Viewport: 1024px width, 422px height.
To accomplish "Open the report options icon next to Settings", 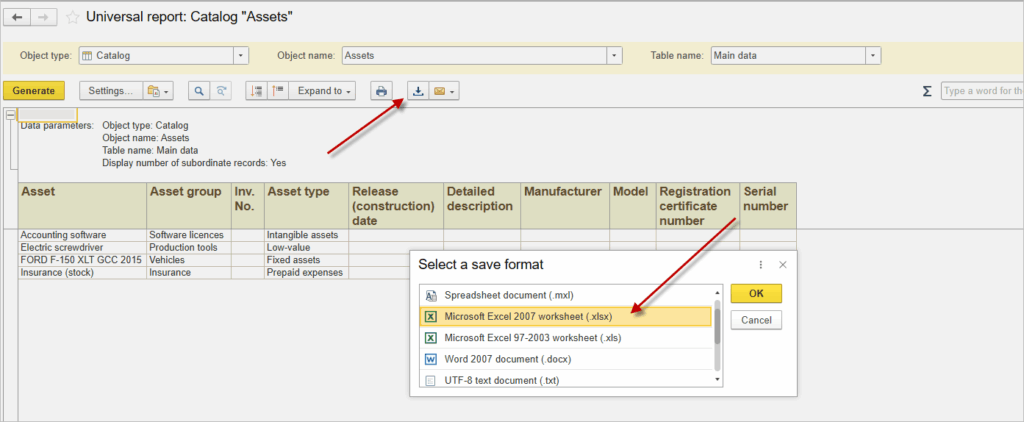I will (x=159, y=91).
